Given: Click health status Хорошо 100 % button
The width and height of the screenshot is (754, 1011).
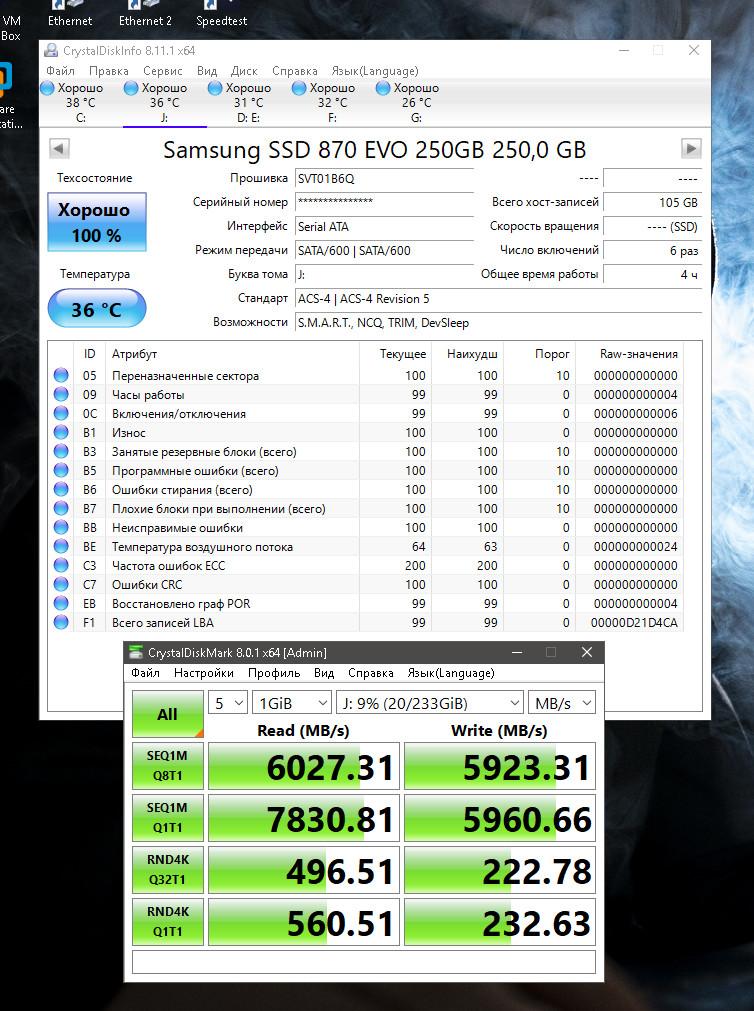Looking at the screenshot, I should coord(97,222).
